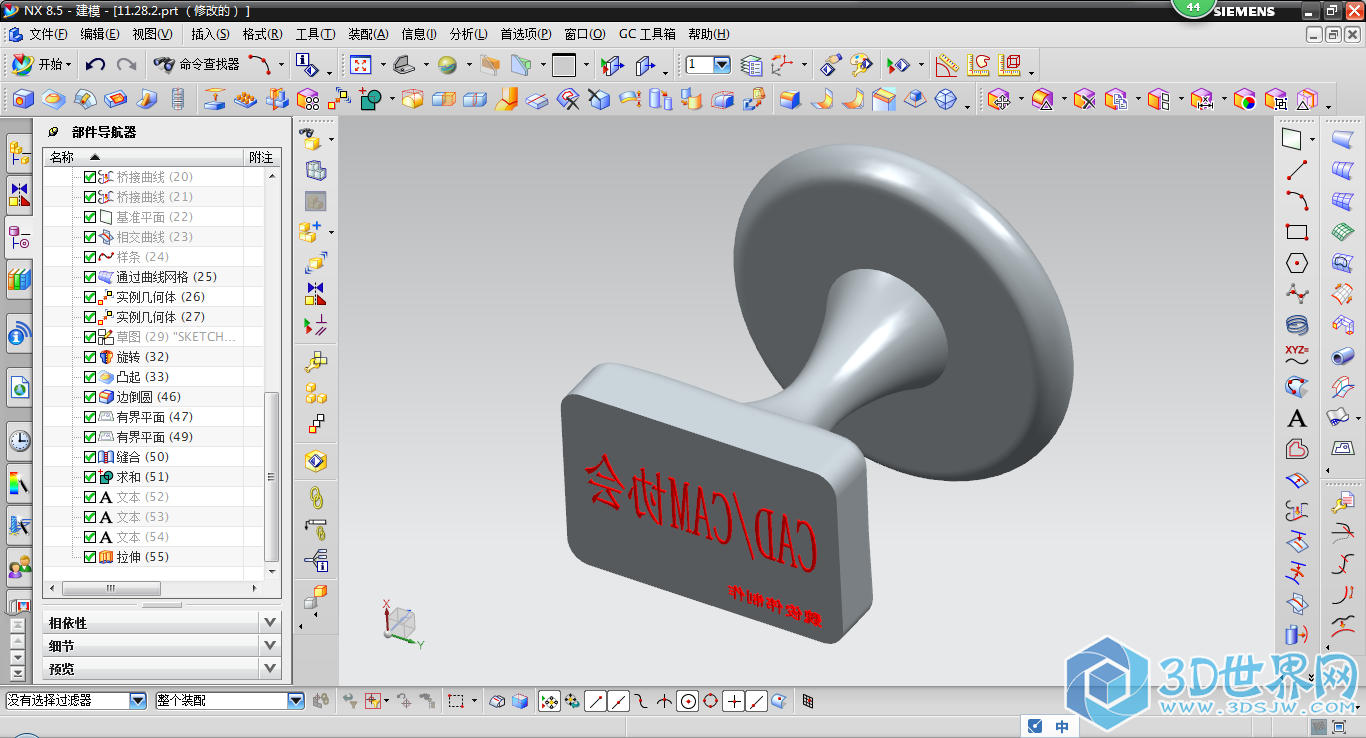Viewport: 1366px width, 738px height.
Task: Uncheck the 实例几何体 (26) checkbox
Action: pyautogui.click(x=90, y=297)
